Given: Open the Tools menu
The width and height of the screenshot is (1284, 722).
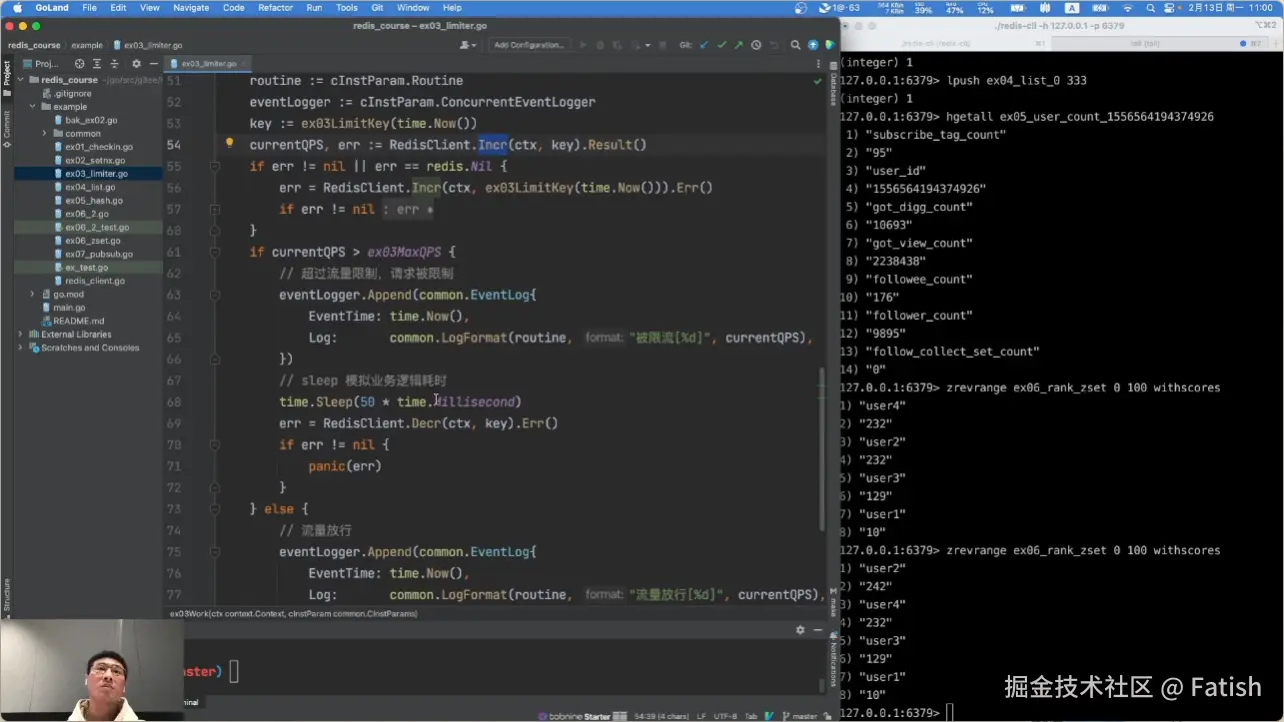Looking at the screenshot, I should 346,7.
